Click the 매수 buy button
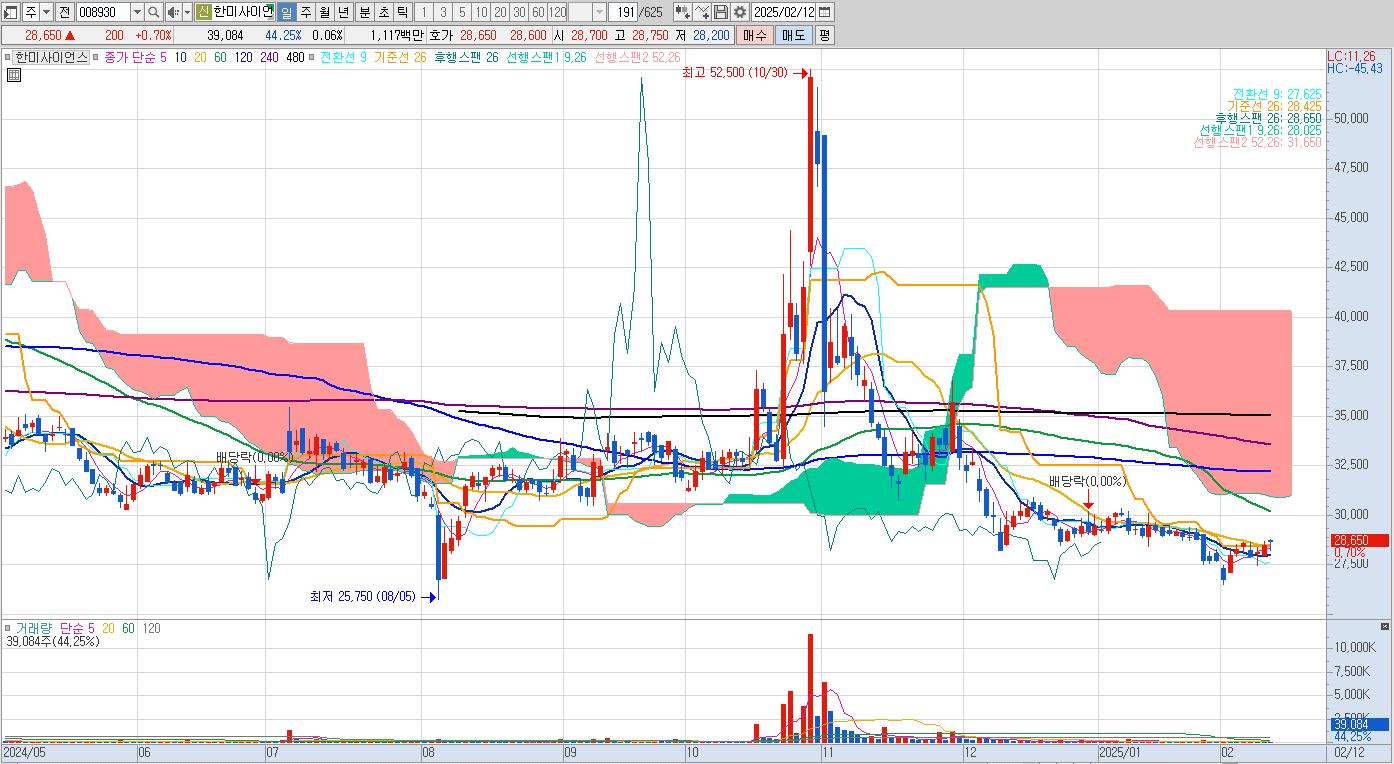 754,35
